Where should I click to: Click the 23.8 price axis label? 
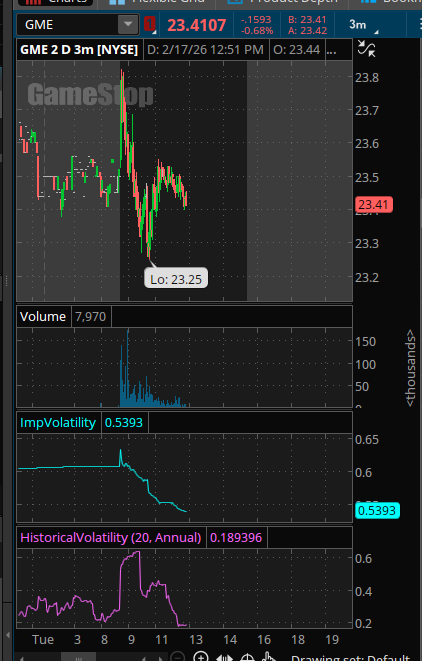[367, 78]
